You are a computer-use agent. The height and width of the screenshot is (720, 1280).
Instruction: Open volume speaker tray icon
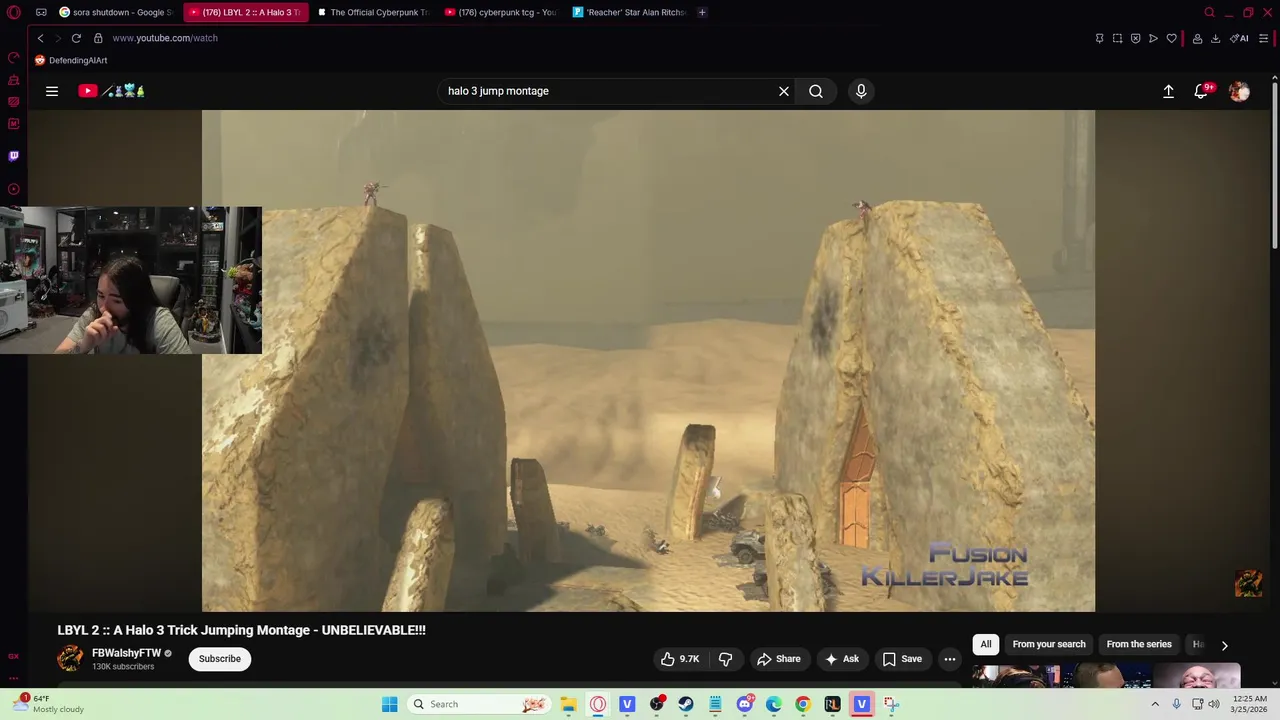(x=1214, y=704)
